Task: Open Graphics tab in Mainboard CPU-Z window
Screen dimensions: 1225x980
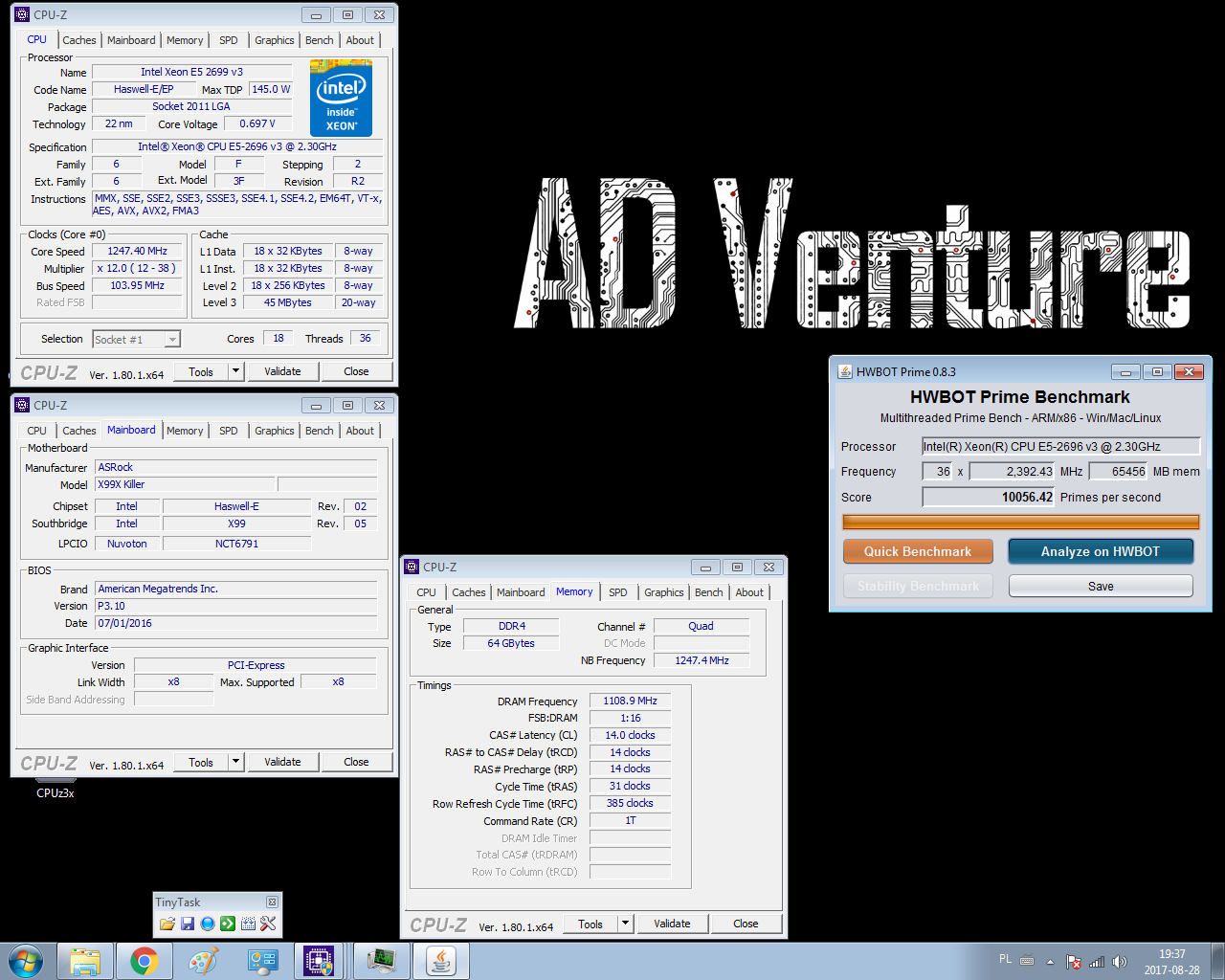Action: point(275,431)
